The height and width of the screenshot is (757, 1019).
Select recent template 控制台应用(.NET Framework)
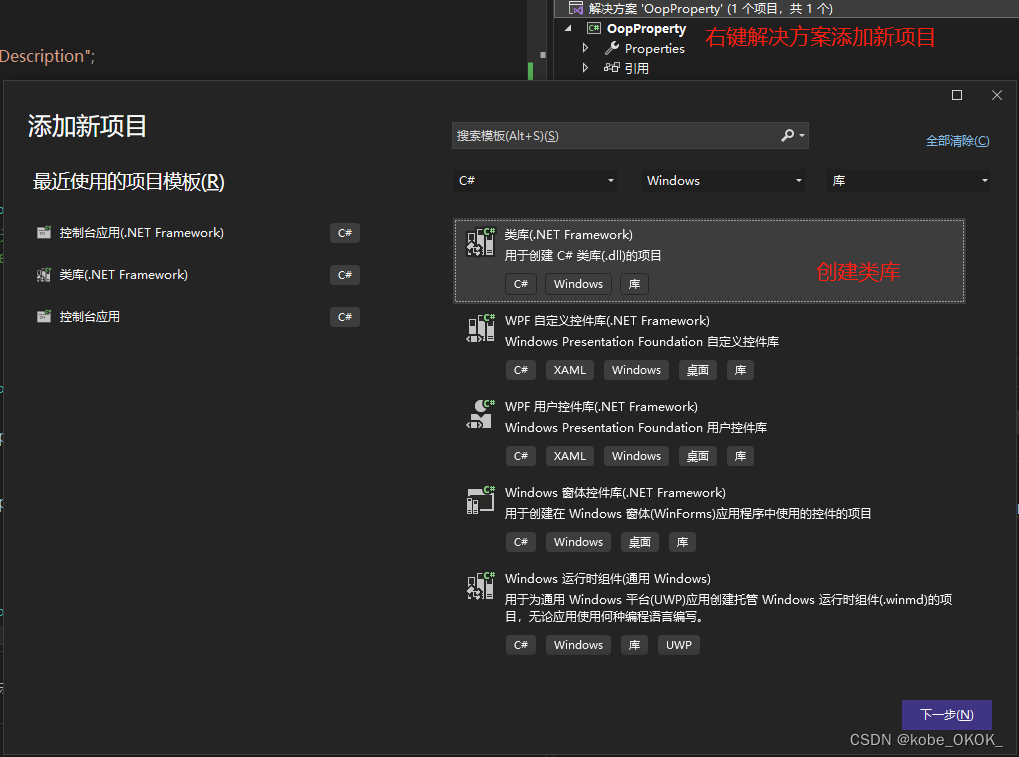198,233
